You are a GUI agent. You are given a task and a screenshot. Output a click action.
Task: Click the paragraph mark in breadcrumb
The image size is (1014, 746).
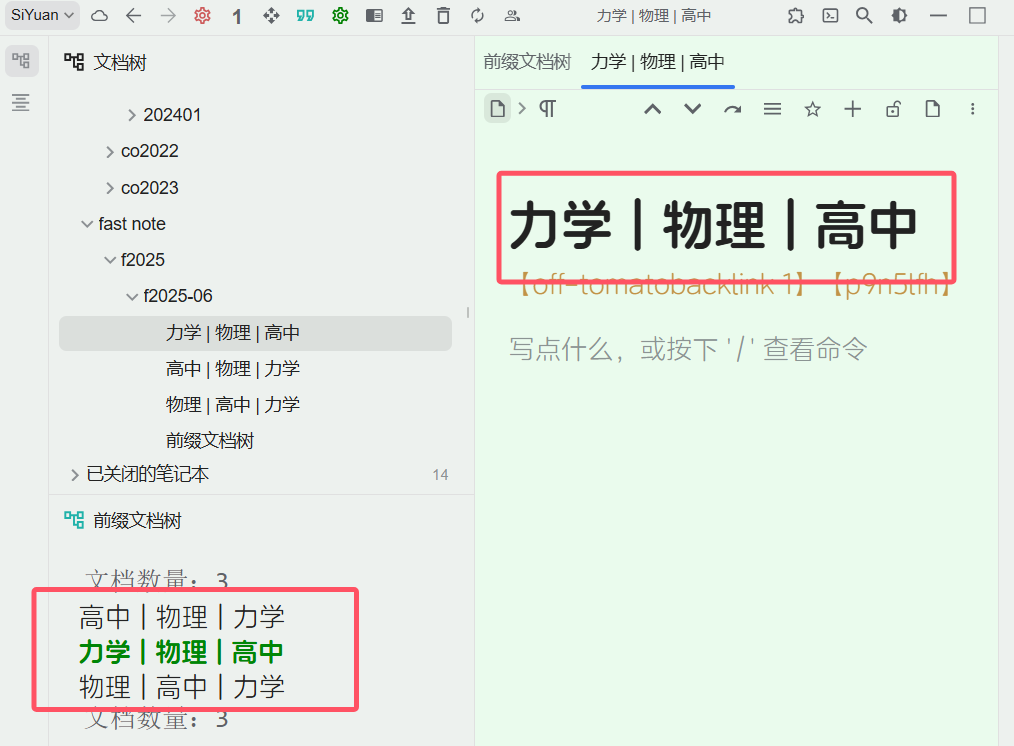click(548, 109)
